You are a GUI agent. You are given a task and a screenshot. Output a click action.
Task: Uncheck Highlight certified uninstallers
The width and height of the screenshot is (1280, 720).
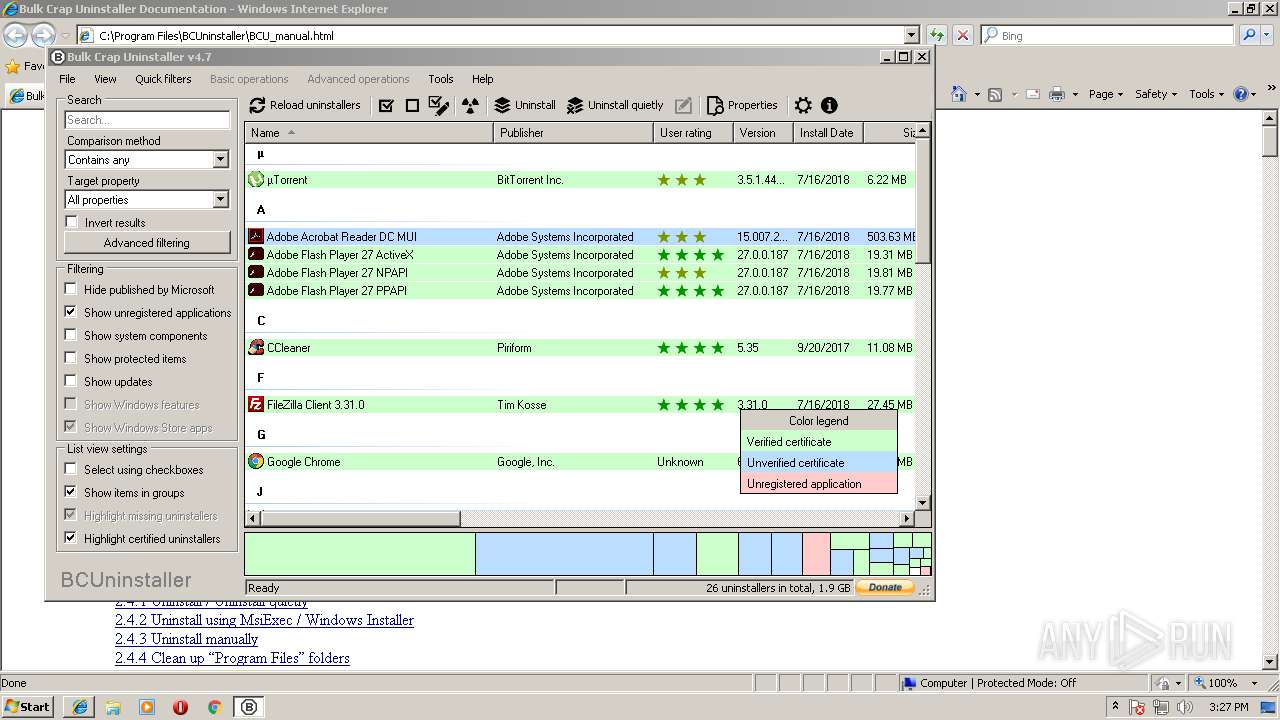71,538
